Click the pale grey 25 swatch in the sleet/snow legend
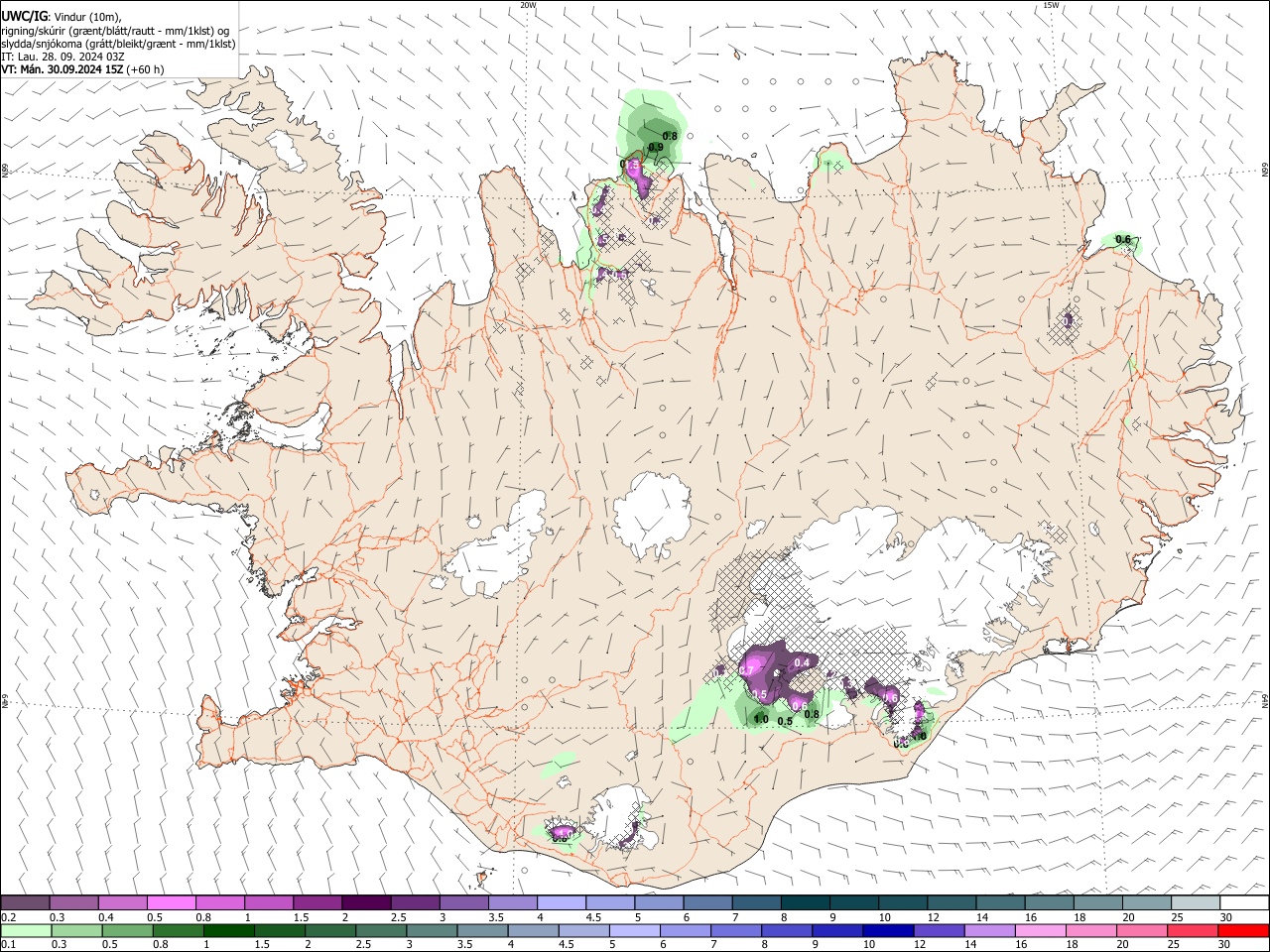 pyautogui.click(x=1195, y=903)
